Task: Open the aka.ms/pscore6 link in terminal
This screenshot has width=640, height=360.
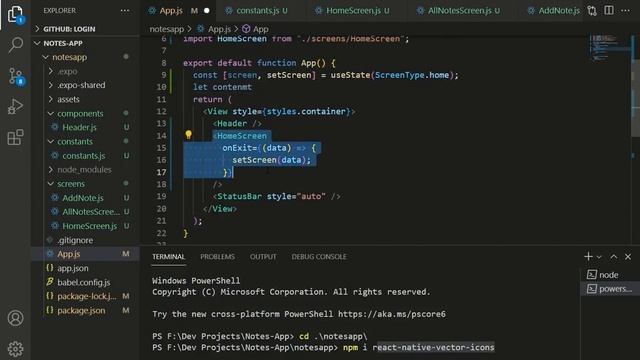Action: click(x=392, y=314)
